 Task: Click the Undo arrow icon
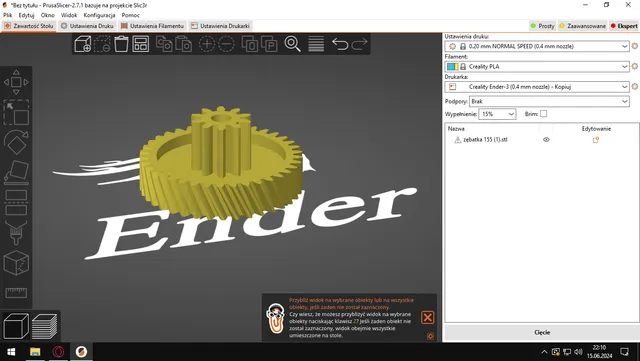click(340, 44)
